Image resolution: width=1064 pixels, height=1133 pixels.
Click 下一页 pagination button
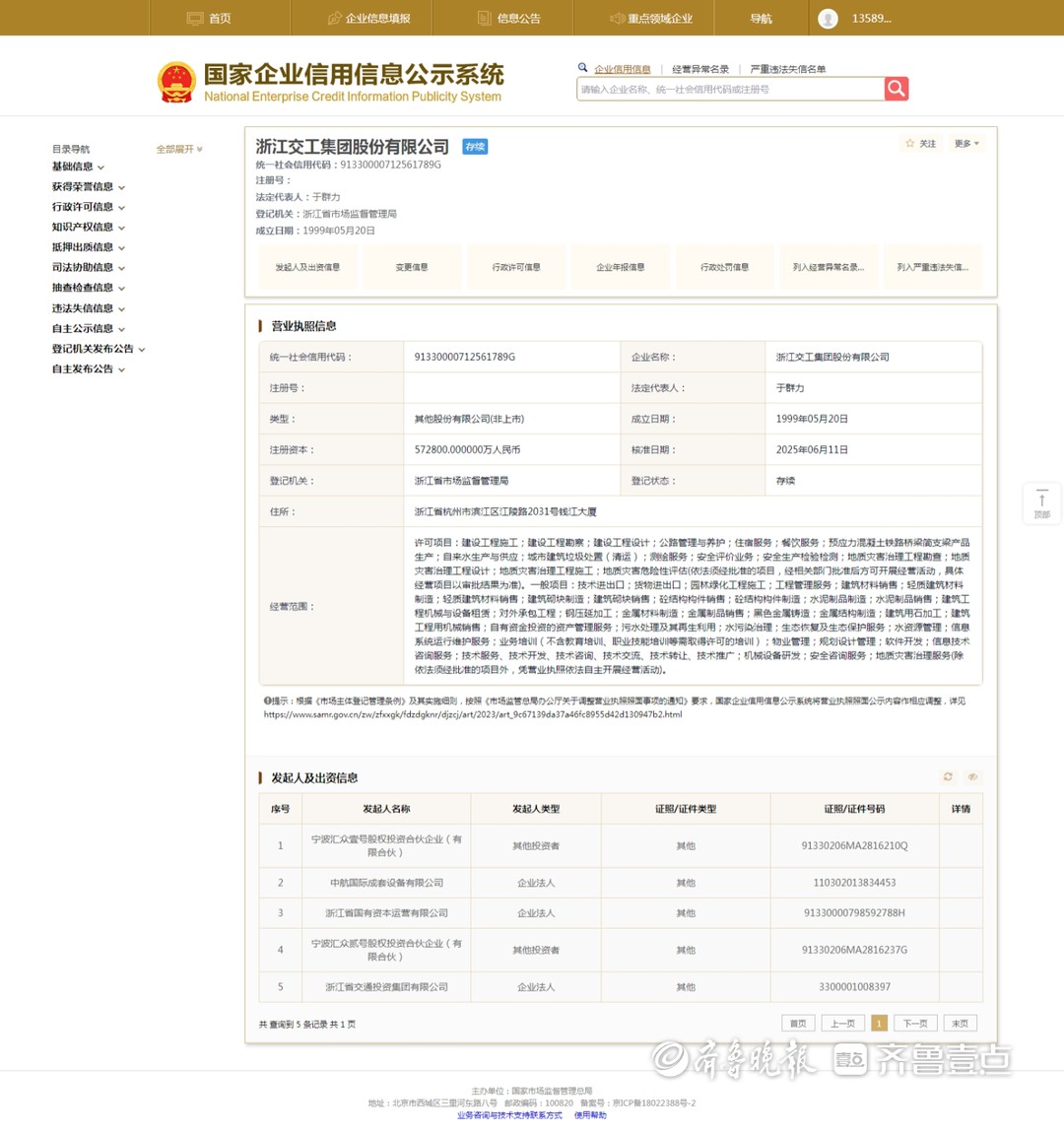915,1024
